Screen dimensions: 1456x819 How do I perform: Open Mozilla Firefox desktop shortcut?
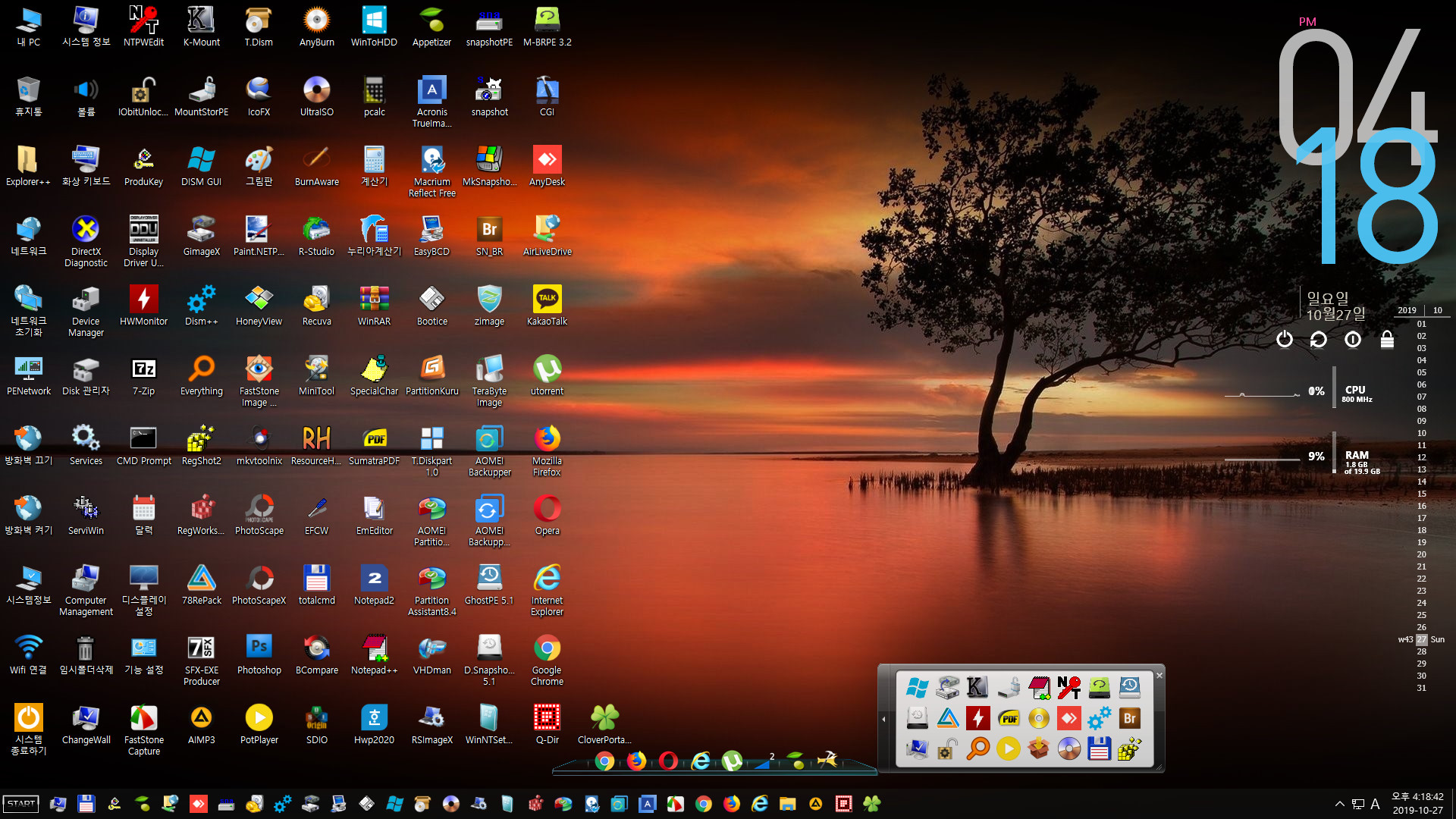point(547,450)
